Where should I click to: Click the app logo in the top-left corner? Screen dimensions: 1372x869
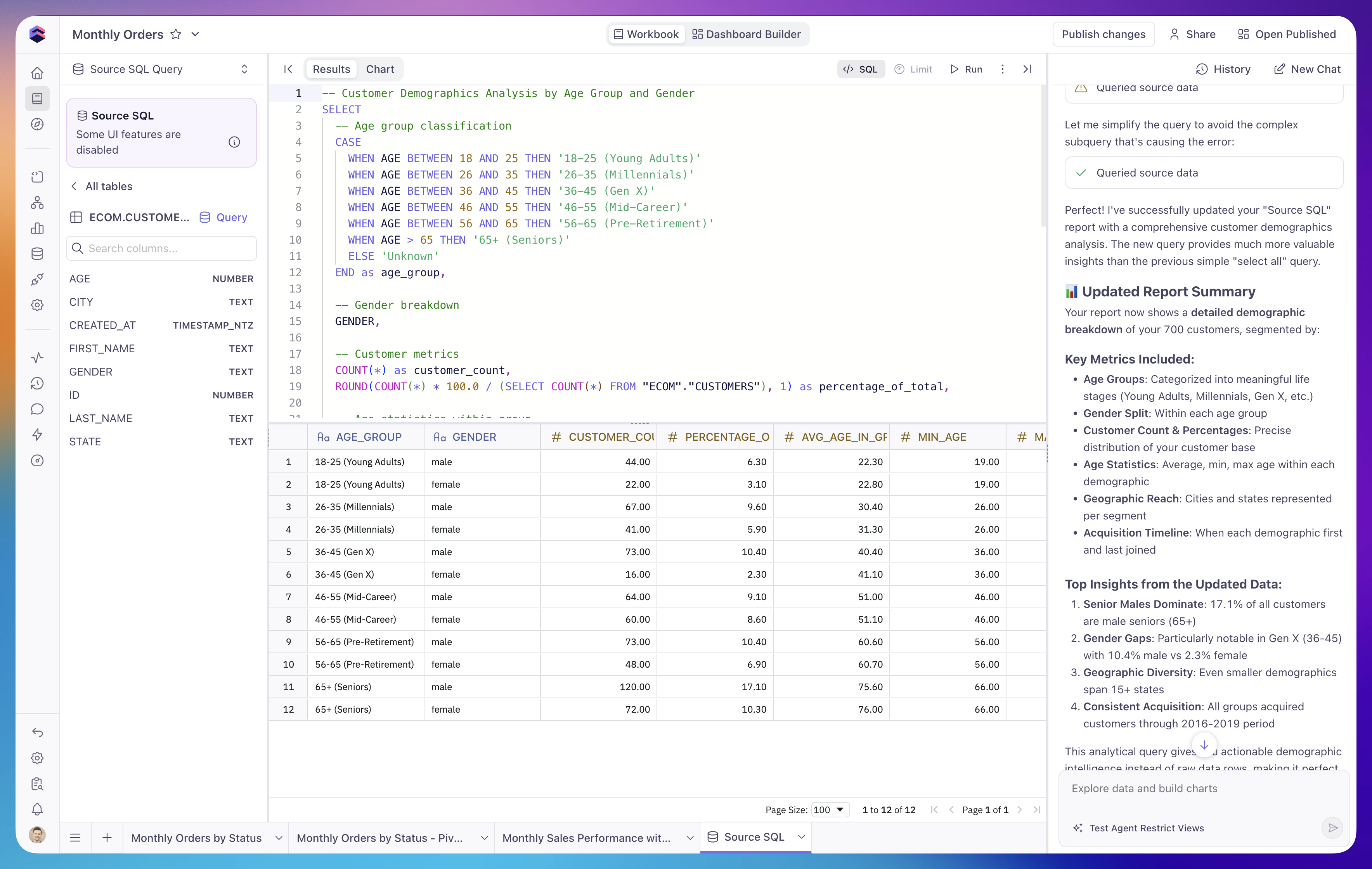point(37,34)
